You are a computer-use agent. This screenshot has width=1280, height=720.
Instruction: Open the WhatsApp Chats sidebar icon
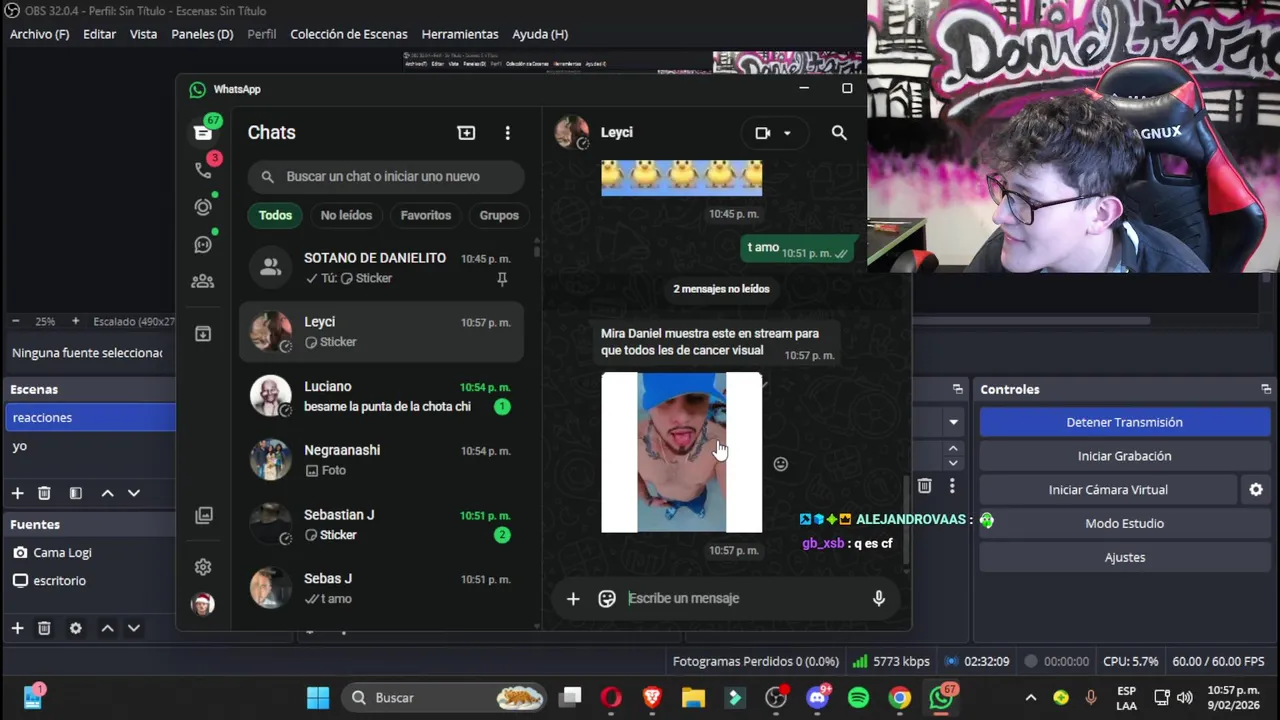203,132
